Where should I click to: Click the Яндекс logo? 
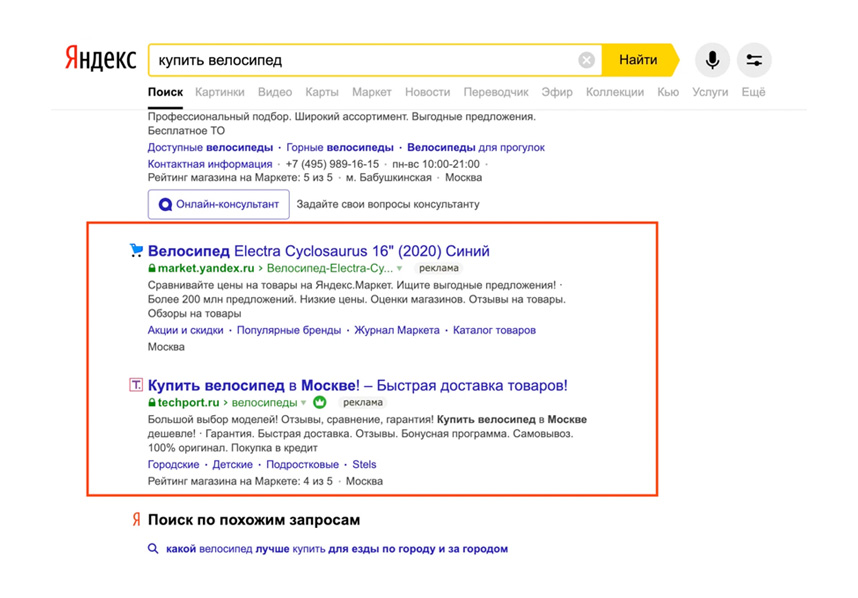click(101, 59)
